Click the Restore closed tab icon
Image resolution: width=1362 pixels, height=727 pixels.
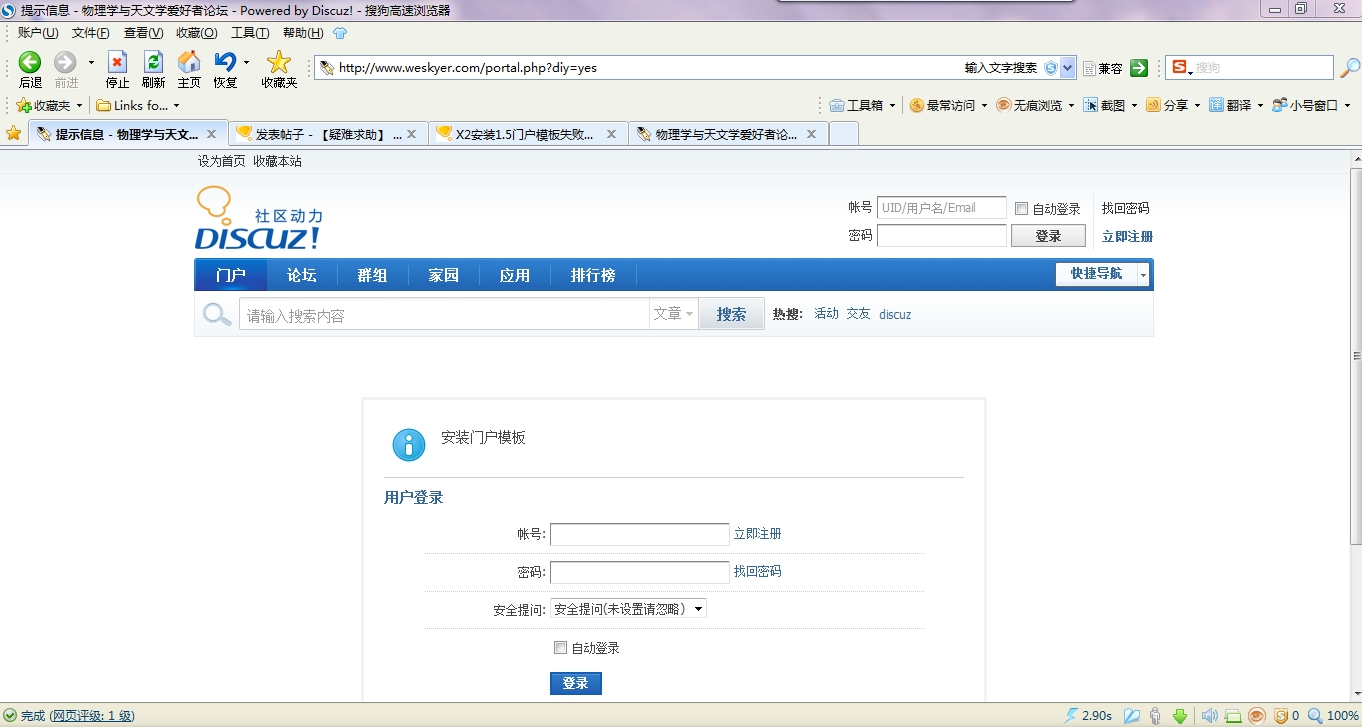225,62
